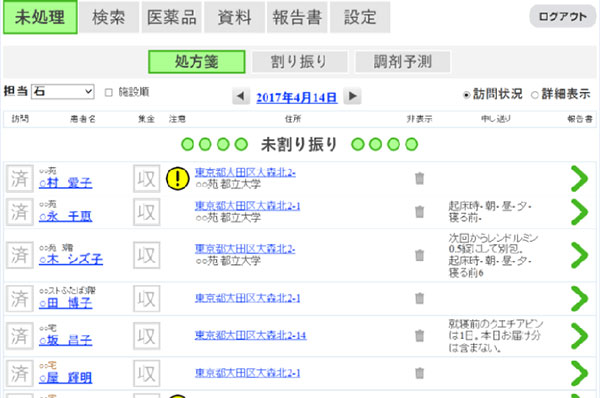Open patient link ○木 シズ子
The height and width of the screenshot is (398, 600).
[x=71, y=259]
